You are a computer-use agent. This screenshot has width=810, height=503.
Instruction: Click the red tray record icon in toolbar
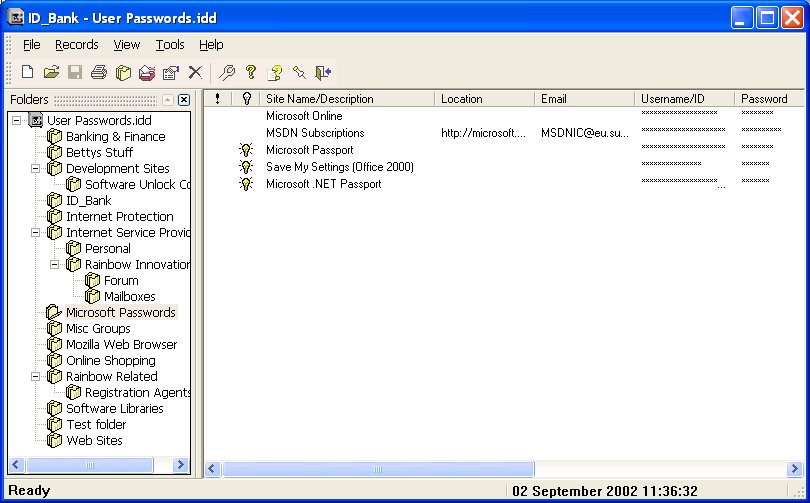(147, 72)
